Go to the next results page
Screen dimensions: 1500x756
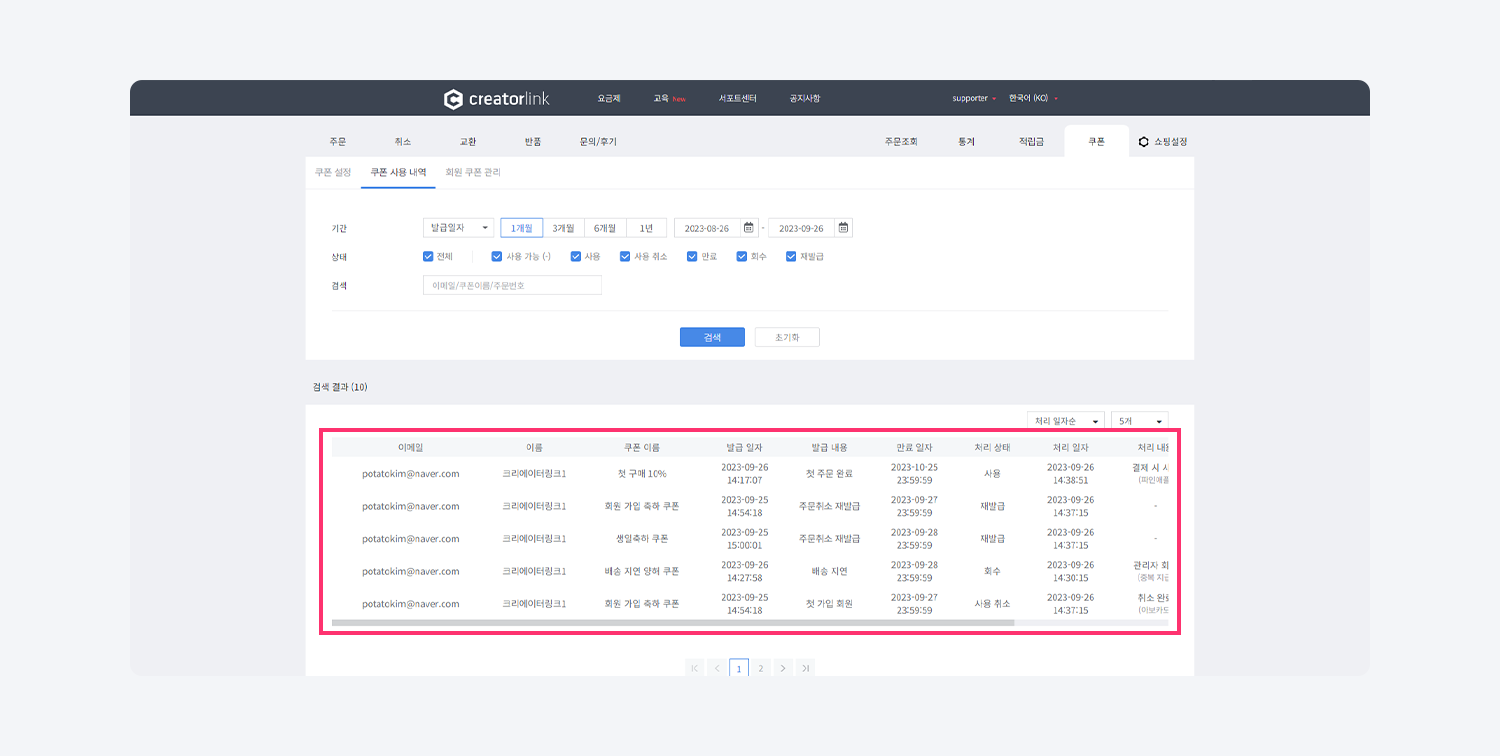click(783, 668)
